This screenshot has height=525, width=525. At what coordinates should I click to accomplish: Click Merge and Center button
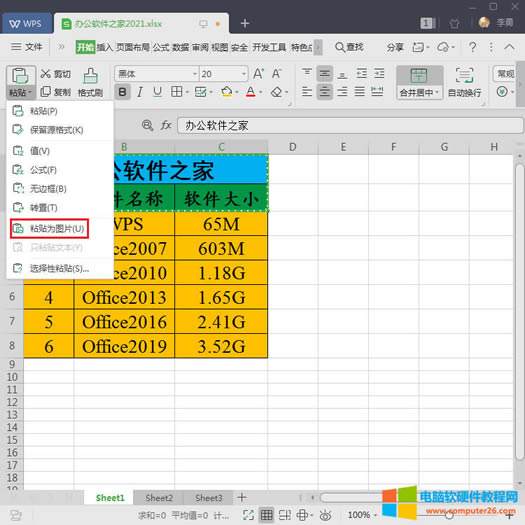419,82
